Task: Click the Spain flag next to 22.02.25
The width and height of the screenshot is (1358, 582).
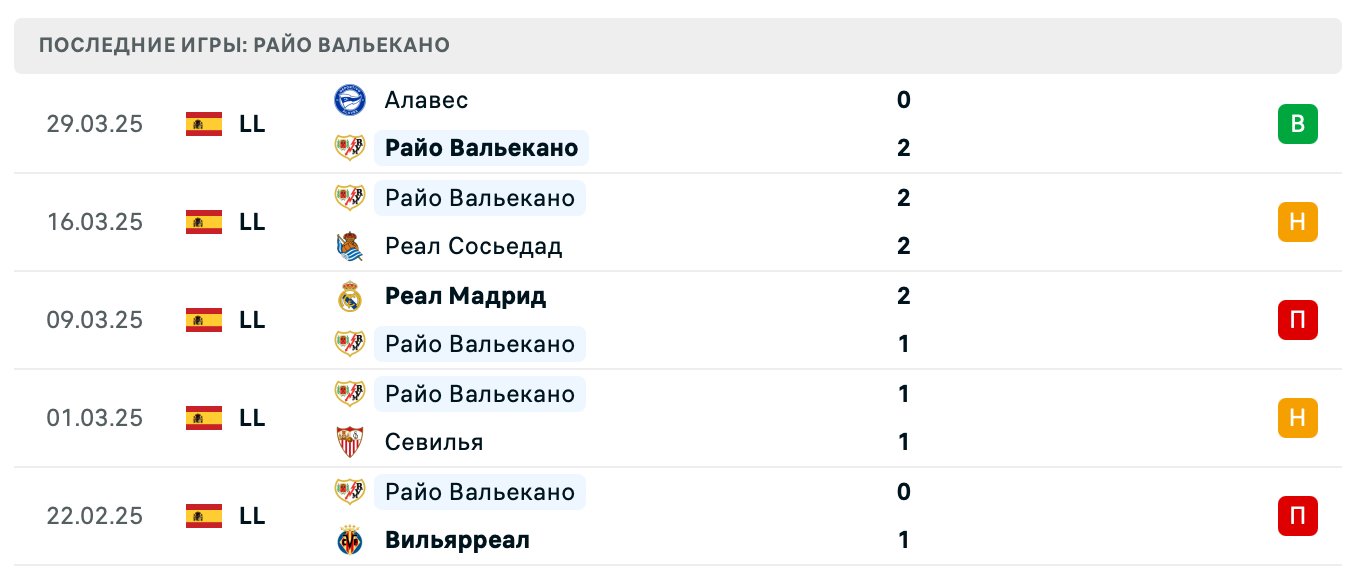Action: coord(203,517)
